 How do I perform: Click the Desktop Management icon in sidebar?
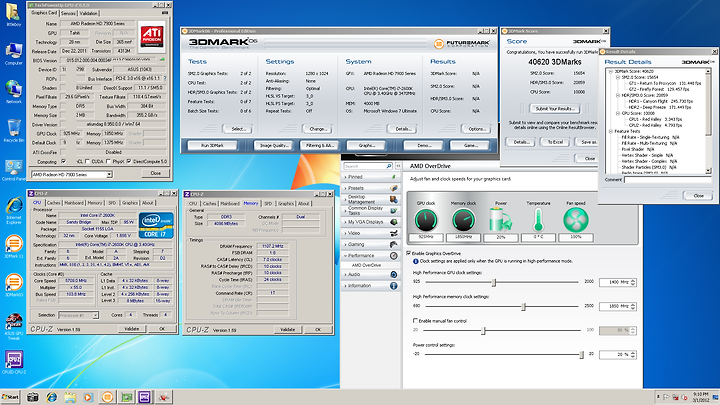[394, 199]
